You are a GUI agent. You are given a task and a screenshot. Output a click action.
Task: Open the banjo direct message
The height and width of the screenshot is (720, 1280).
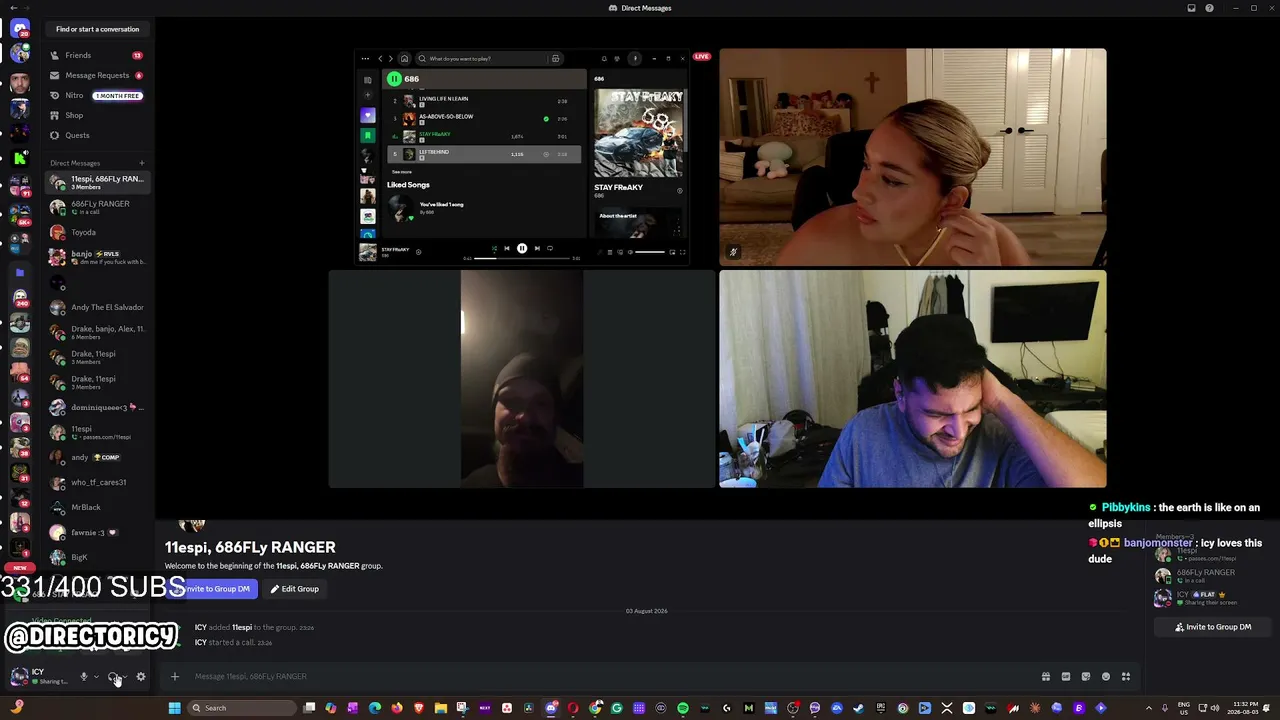click(x=96, y=257)
